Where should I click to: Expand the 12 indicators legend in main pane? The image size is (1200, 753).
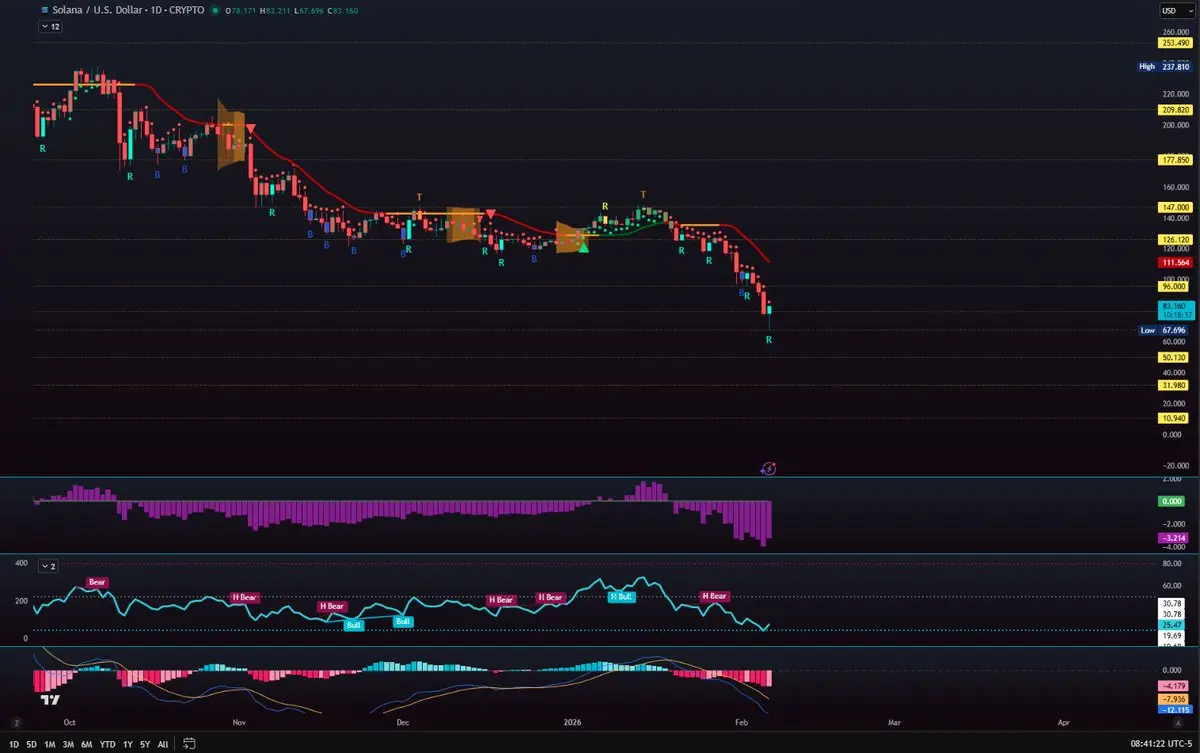49,27
